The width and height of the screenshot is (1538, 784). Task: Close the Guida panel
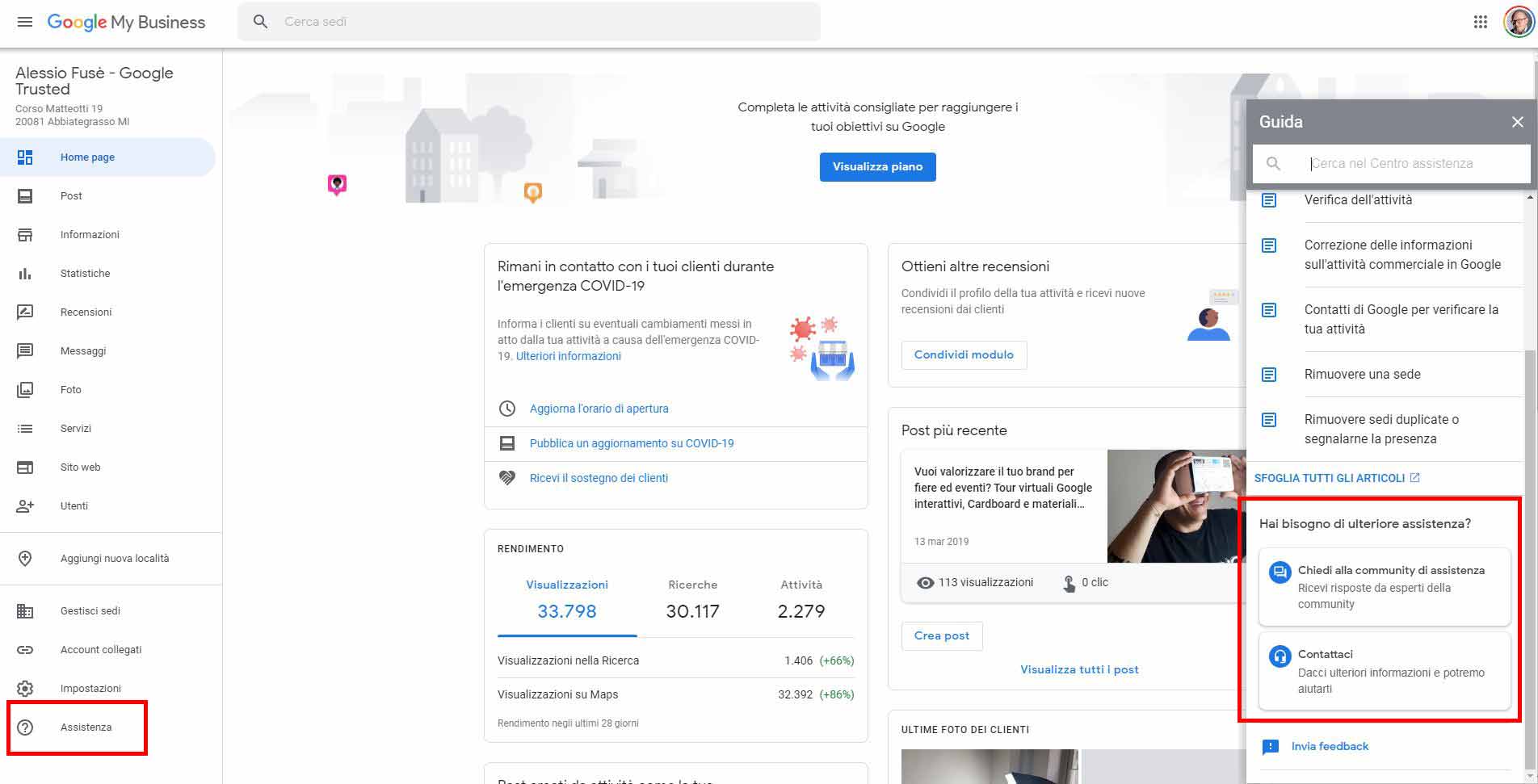(1517, 122)
